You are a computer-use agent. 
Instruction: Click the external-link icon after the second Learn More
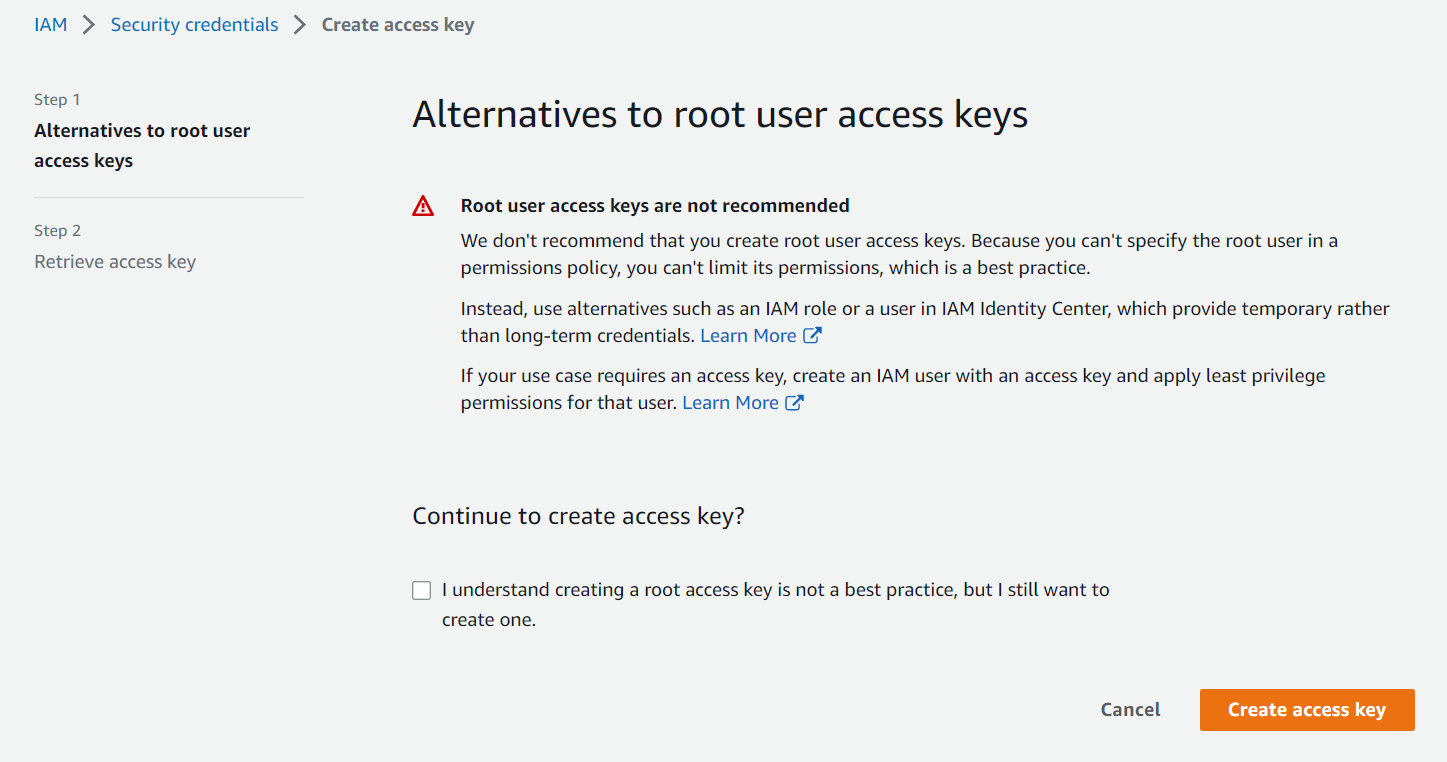pos(795,402)
